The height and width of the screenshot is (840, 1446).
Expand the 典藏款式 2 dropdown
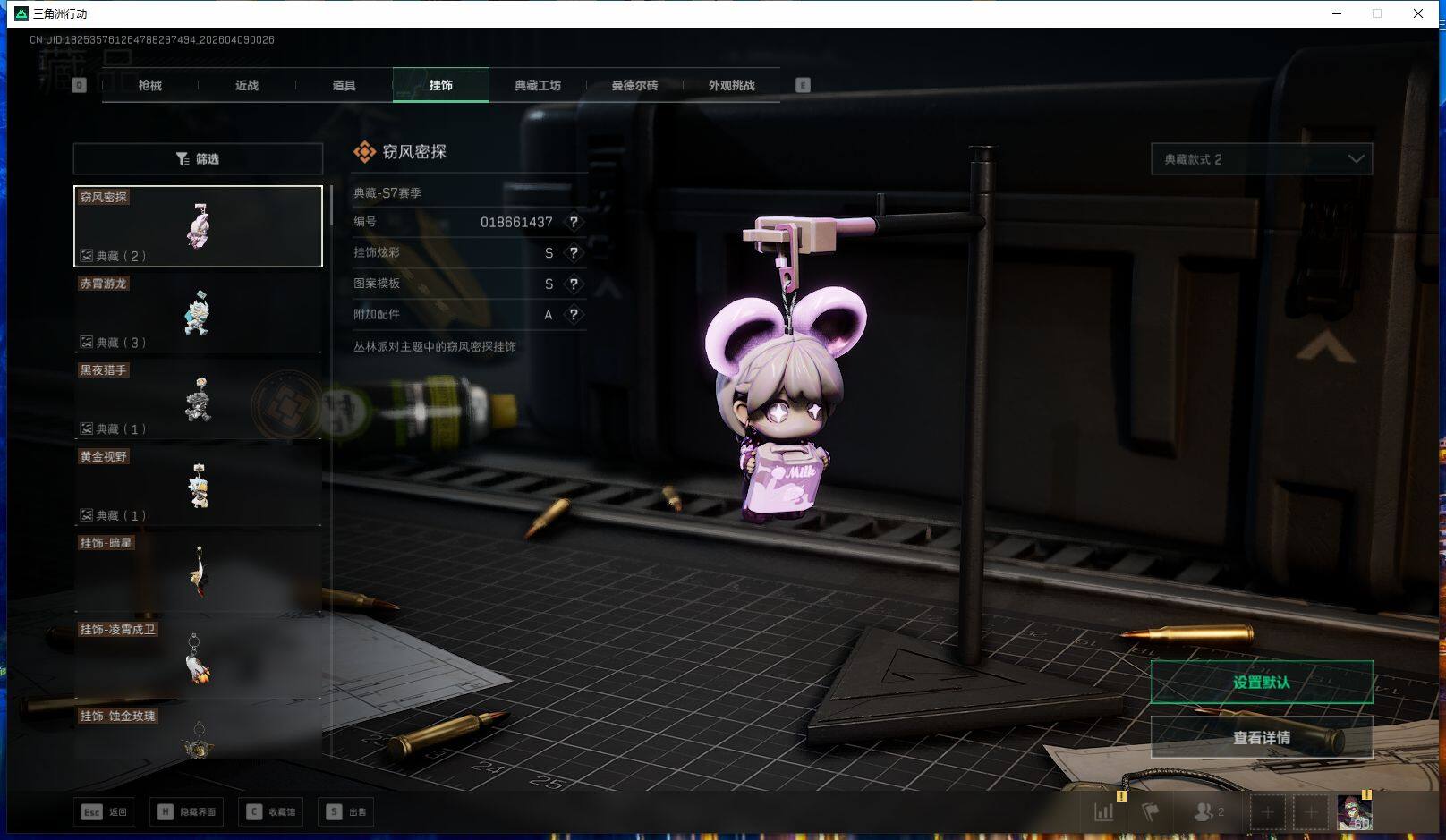click(x=1262, y=159)
